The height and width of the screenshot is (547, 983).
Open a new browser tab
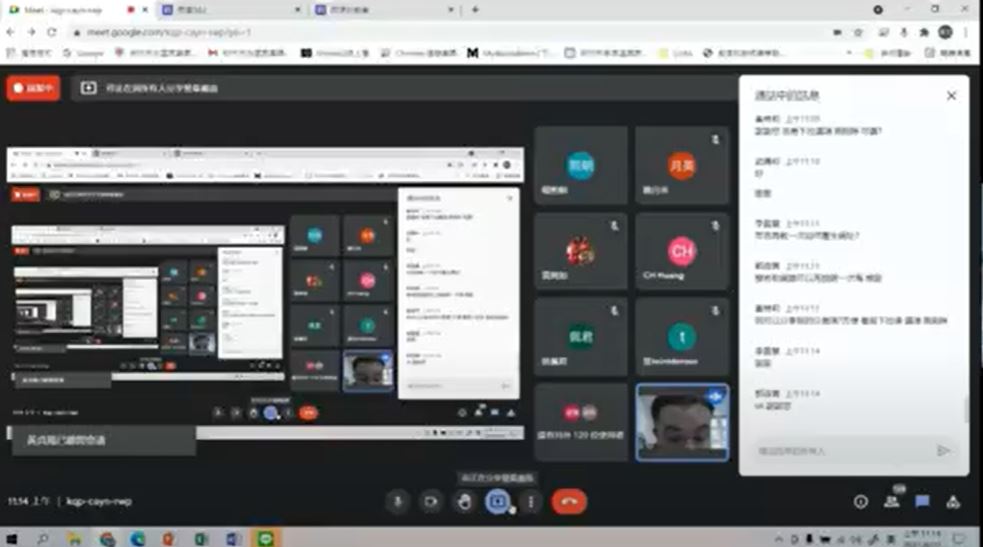coord(475,9)
